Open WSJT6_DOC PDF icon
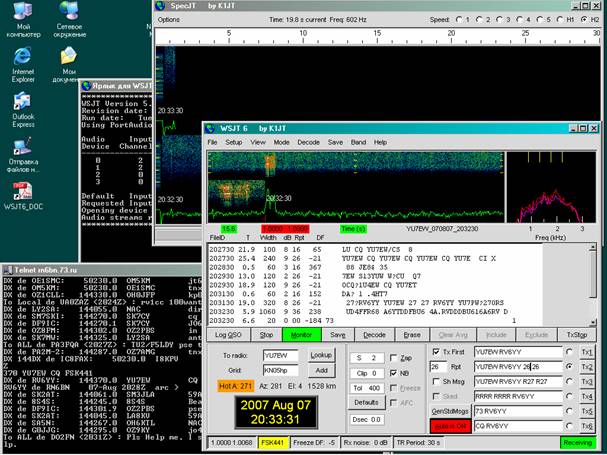The image size is (607, 455). [23, 196]
